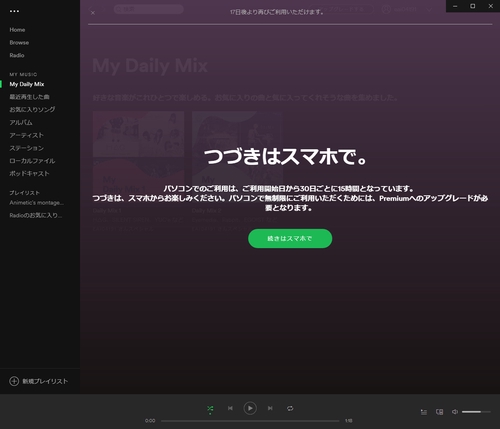
Task: Maximize the Spotify window
Action: pyautogui.click(x=473, y=6)
